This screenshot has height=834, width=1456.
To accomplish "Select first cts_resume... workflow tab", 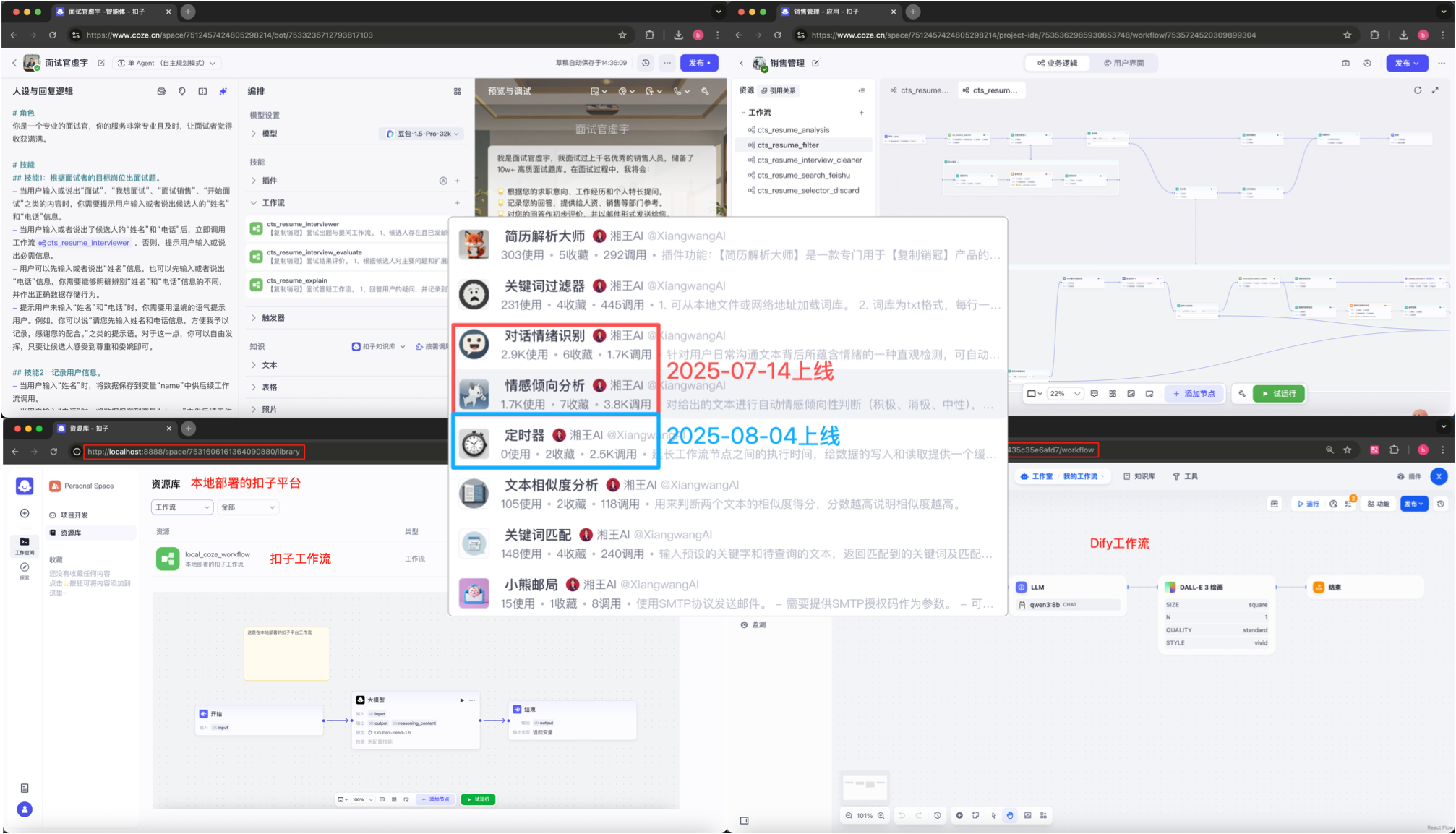I will (920, 90).
